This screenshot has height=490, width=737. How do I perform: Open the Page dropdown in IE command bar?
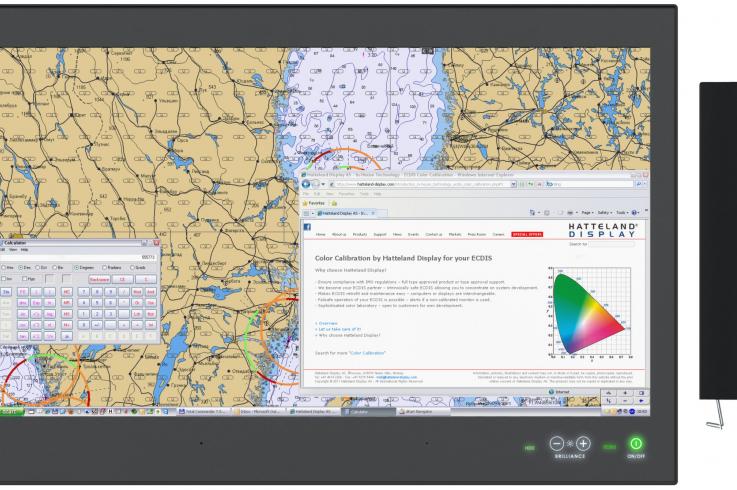[x=588, y=213]
